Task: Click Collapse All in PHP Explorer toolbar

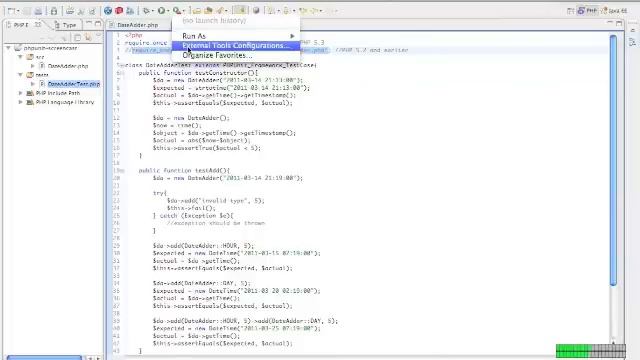Action: coord(77,38)
